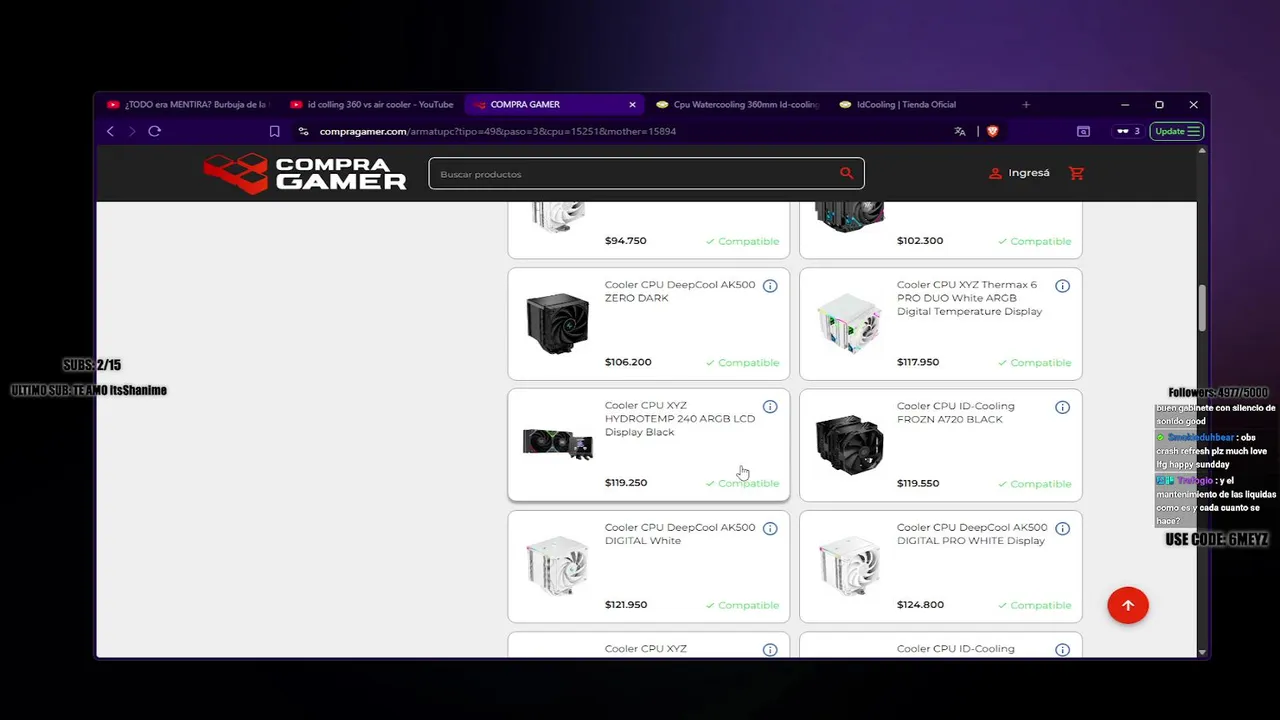The width and height of the screenshot is (1280, 720).
Task: Click the wallet icon in the toolbar
Action: [x=1083, y=131]
